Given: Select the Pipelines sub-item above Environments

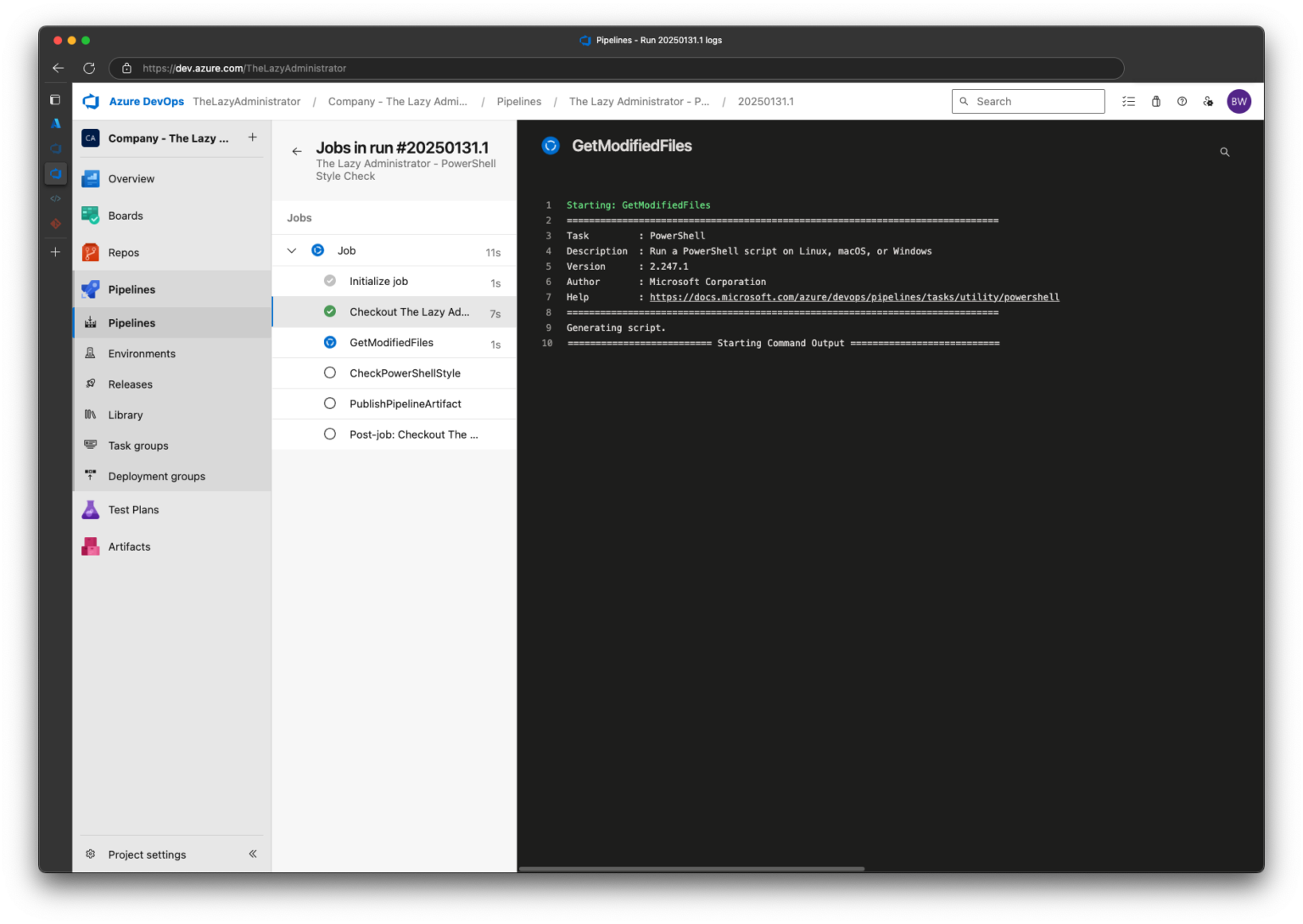Looking at the screenshot, I should coord(172,323).
